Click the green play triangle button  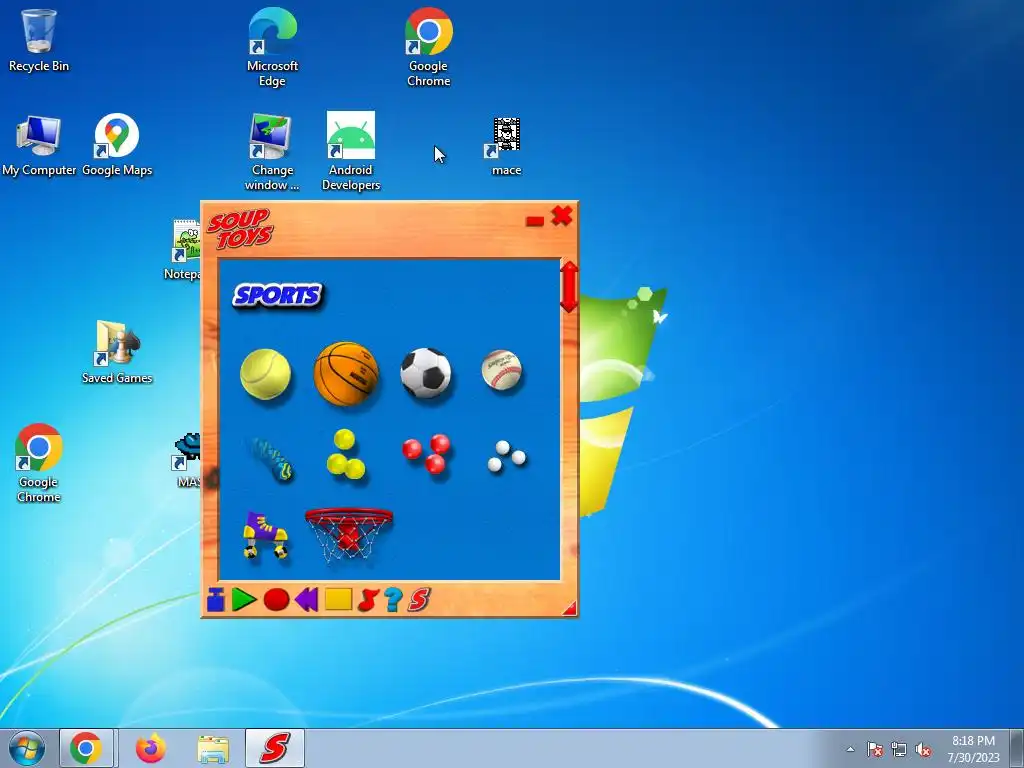244,600
